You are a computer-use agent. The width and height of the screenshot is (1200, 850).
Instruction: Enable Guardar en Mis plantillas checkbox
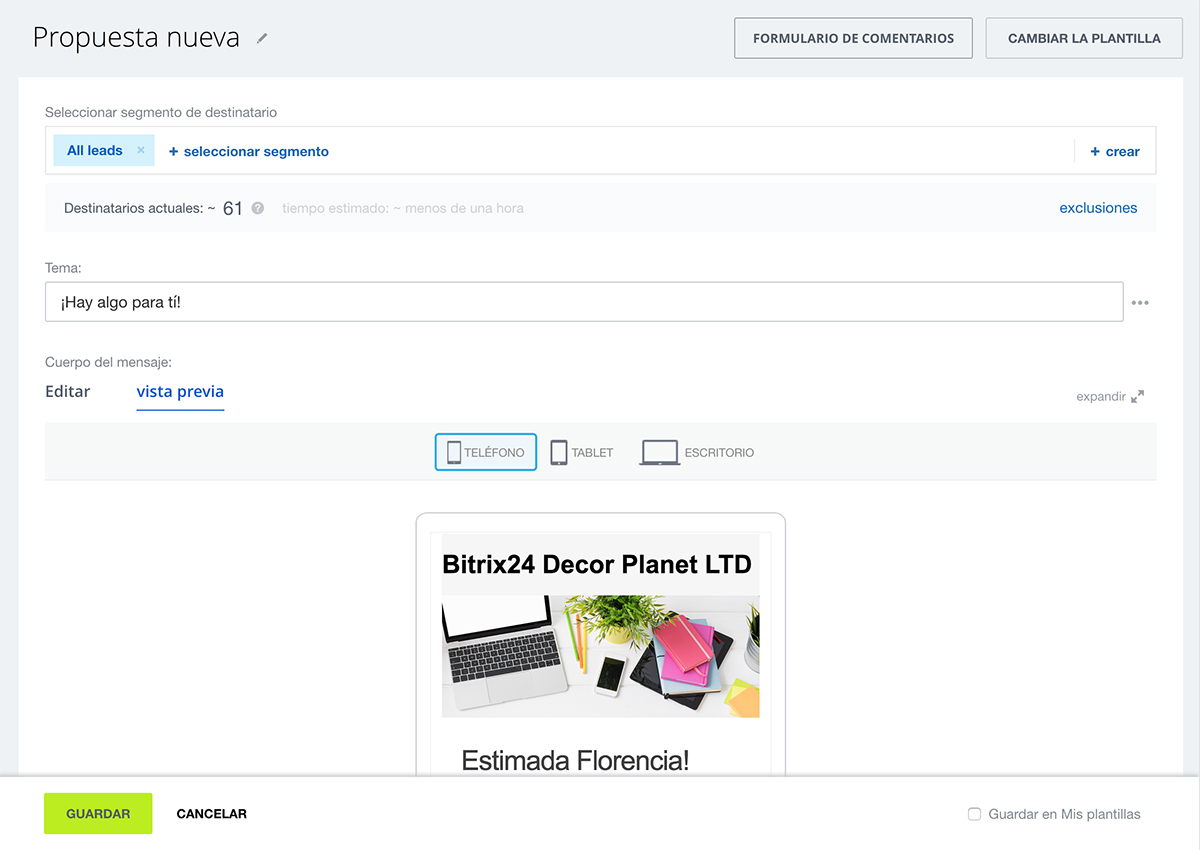[x=974, y=814]
